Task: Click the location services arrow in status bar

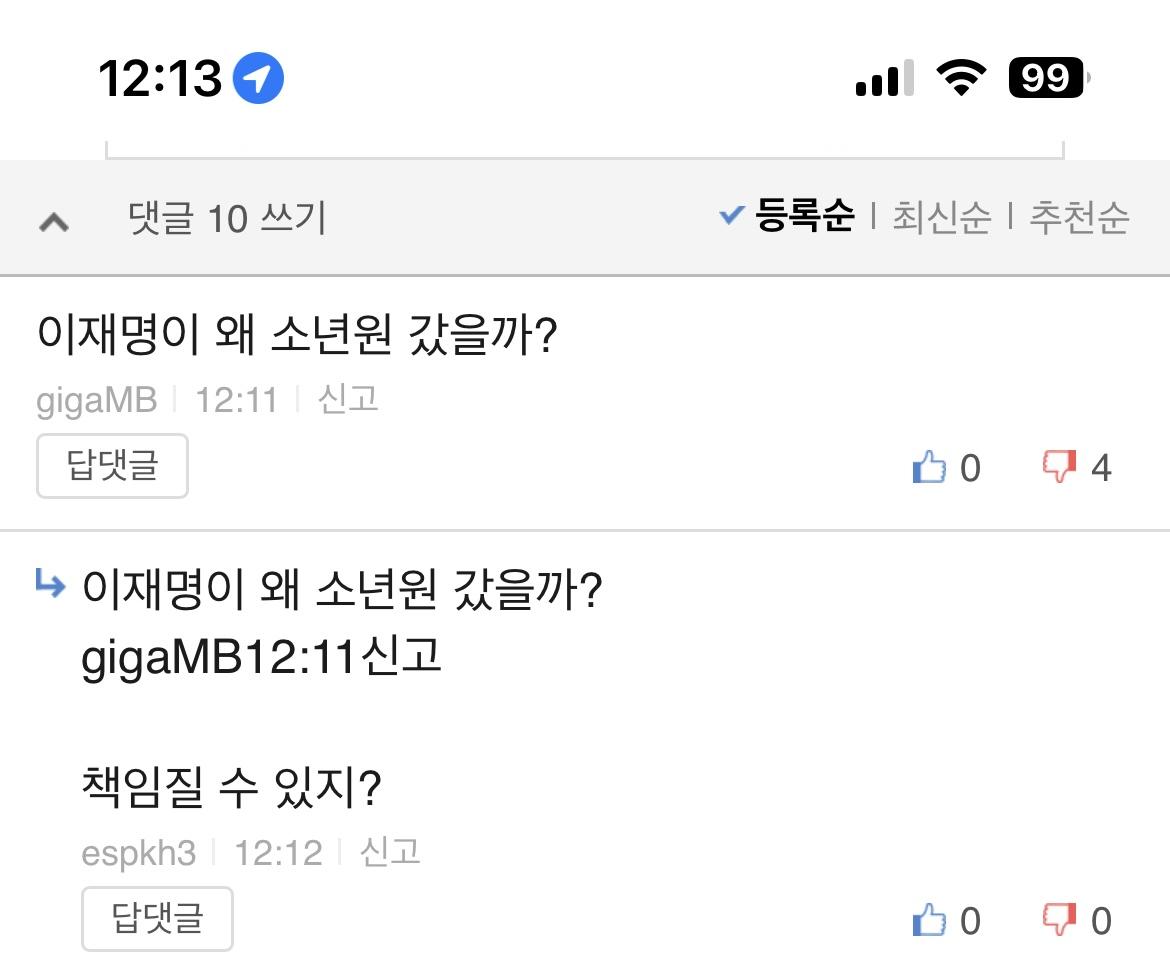Action: 257,76
